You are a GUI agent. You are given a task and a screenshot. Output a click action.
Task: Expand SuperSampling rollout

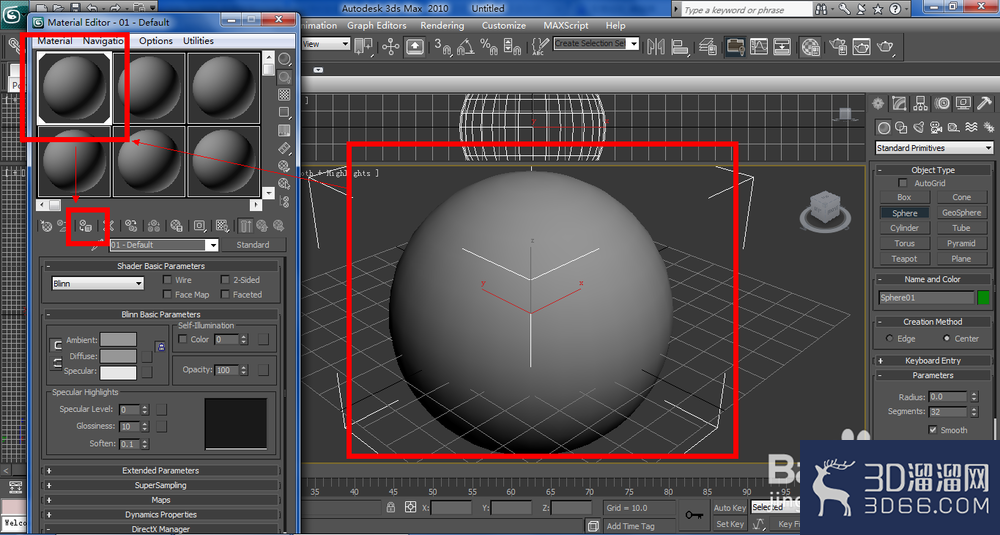pyautogui.click(x=161, y=485)
